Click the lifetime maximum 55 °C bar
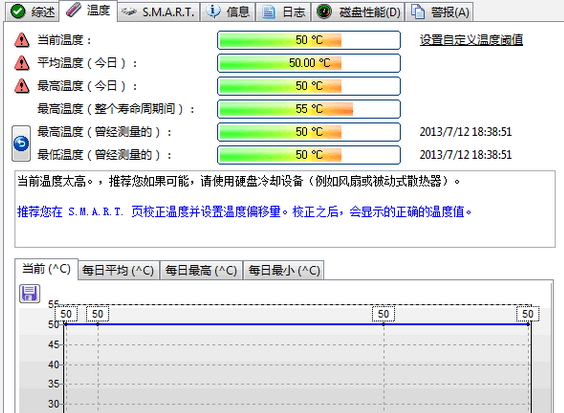The image size is (564, 413). tap(309, 109)
